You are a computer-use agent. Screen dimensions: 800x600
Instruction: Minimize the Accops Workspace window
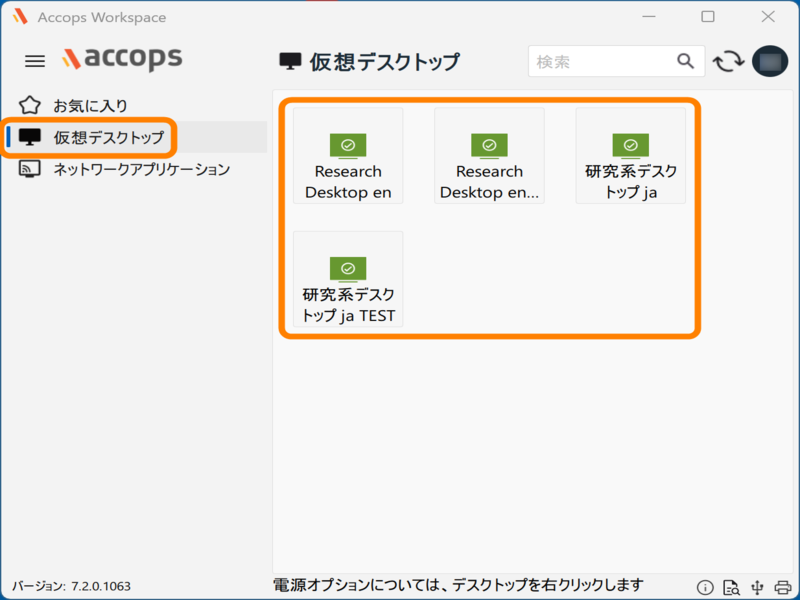pos(648,17)
